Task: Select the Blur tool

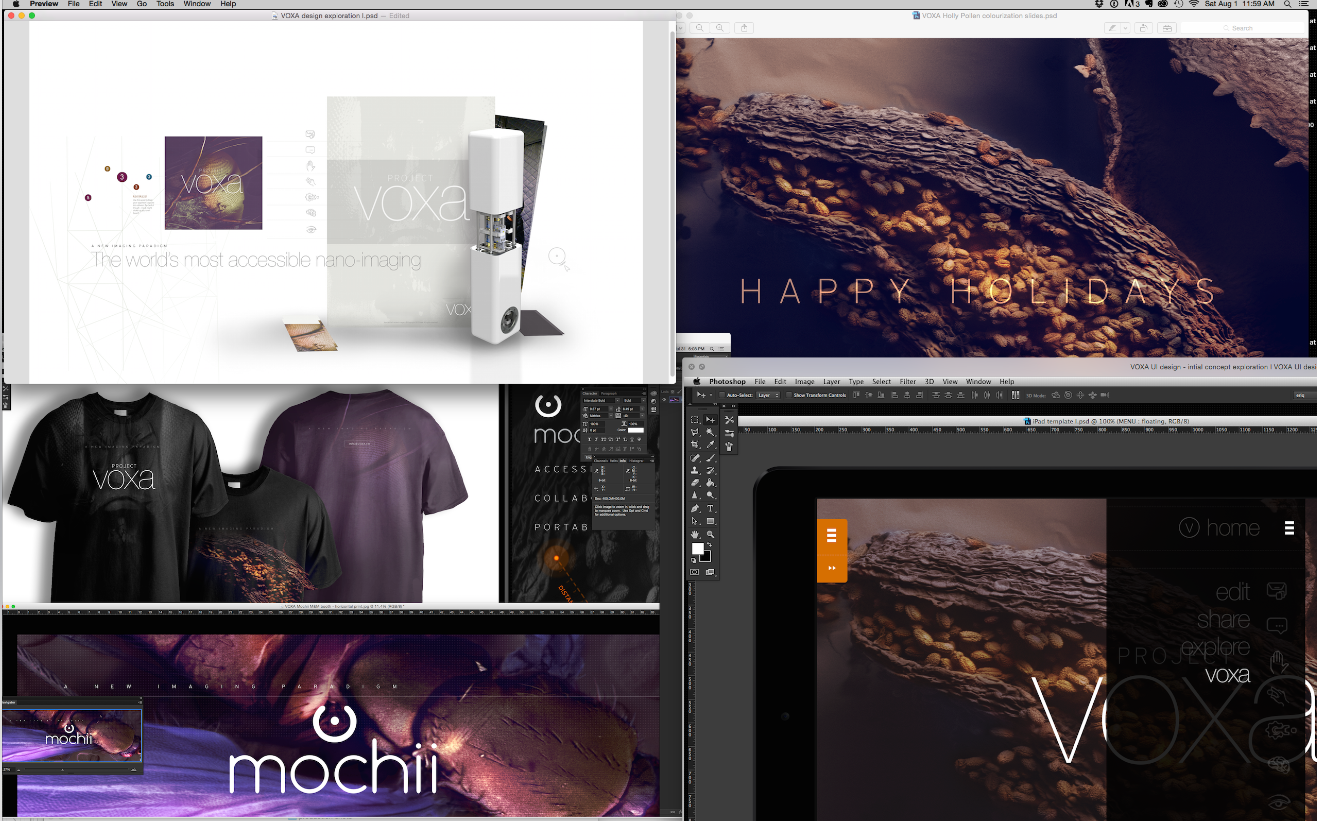Action: (694, 494)
